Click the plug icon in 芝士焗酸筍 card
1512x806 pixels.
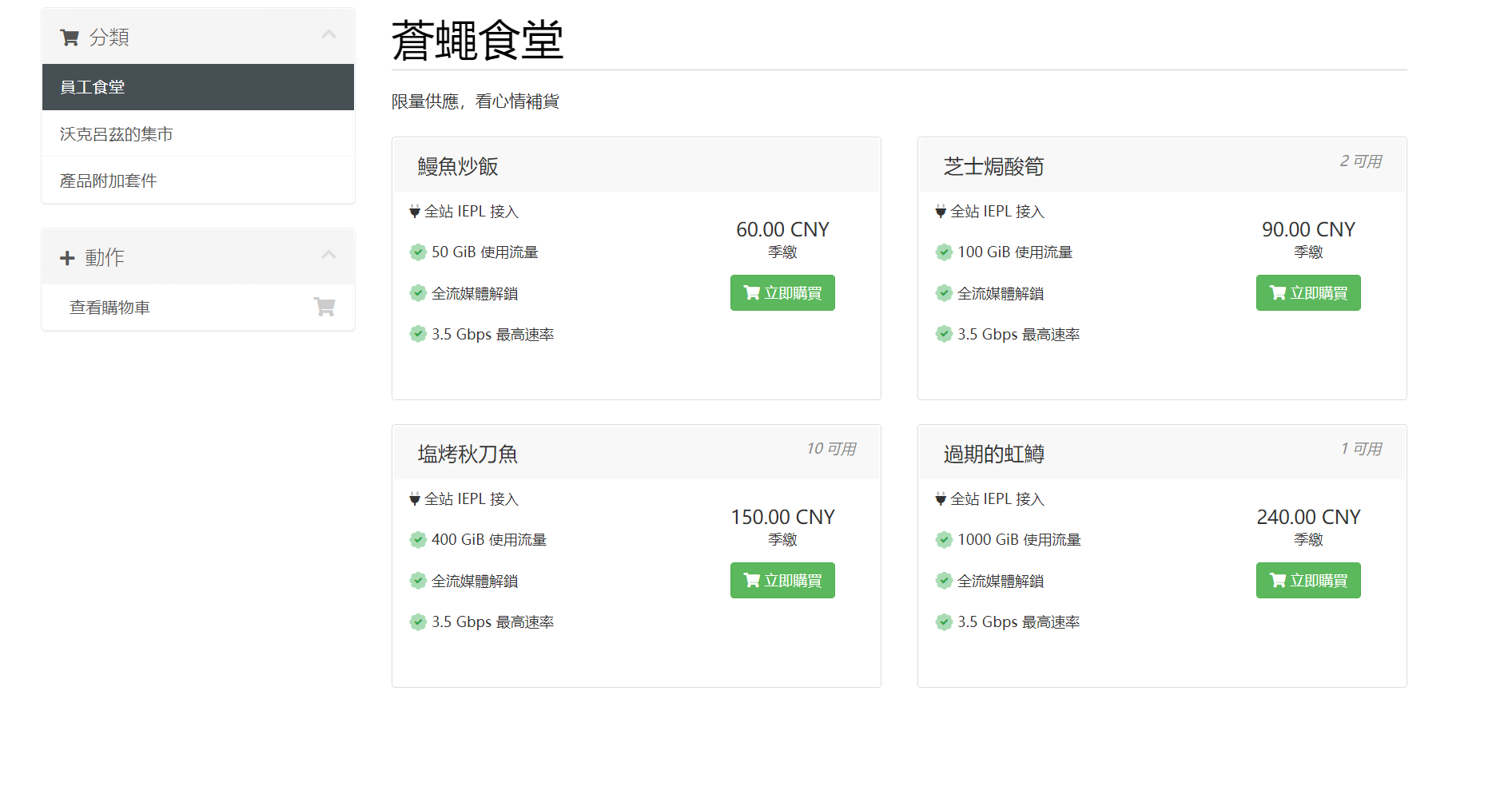click(x=941, y=212)
